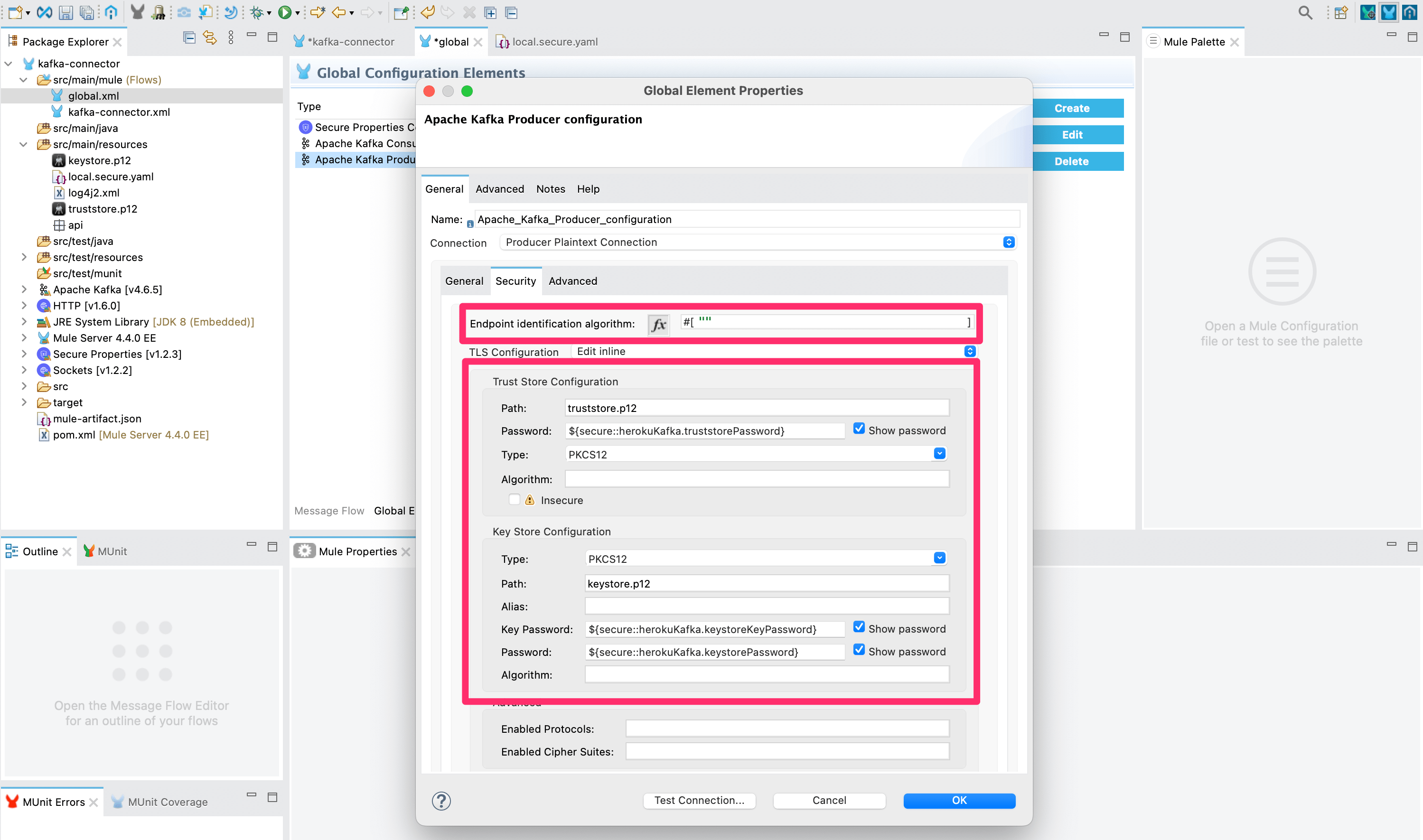1423x840 pixels.
Task: Open the Connection dropdown showing Producer Plaintext Connection
Action: (x=1010, y=242)
